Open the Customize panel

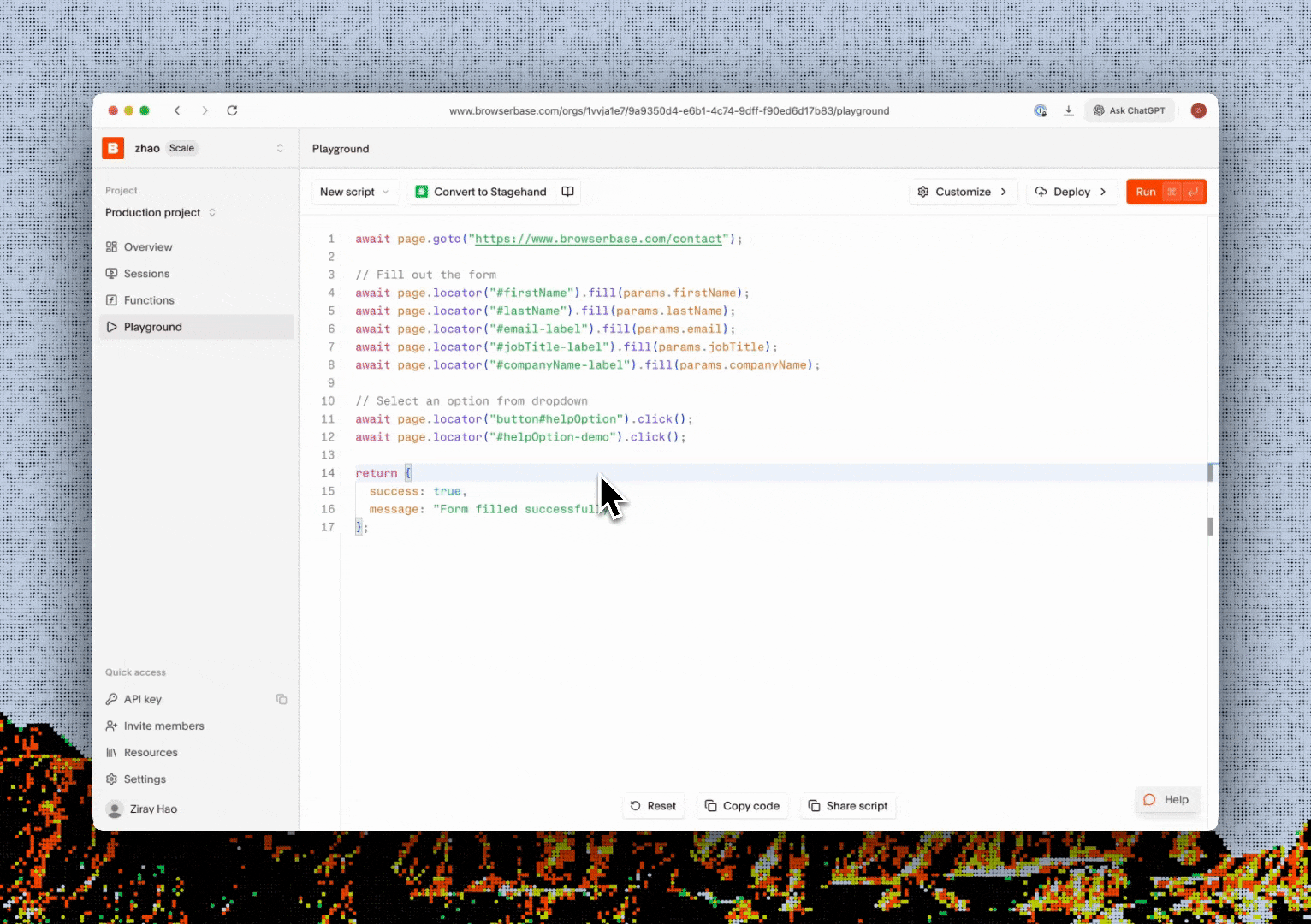tap(963, 192)
